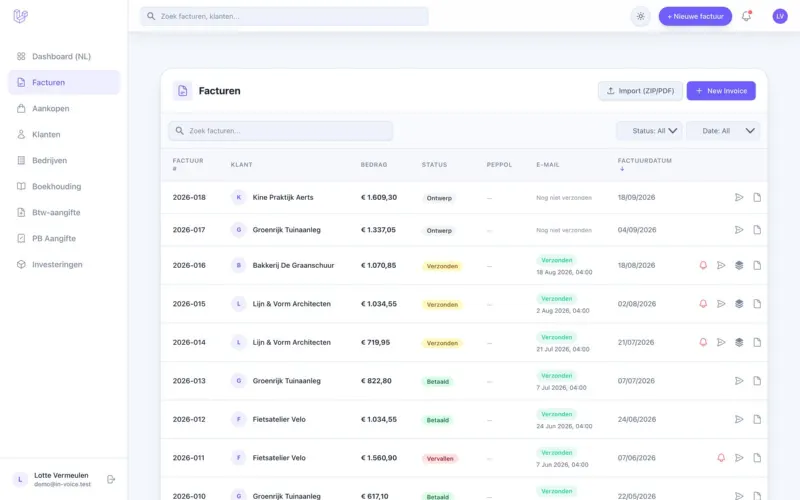This screenshot has height=500, width=800.
Task: Open the document icon for invoice 2026-013
Action: [x=757, y=381]
